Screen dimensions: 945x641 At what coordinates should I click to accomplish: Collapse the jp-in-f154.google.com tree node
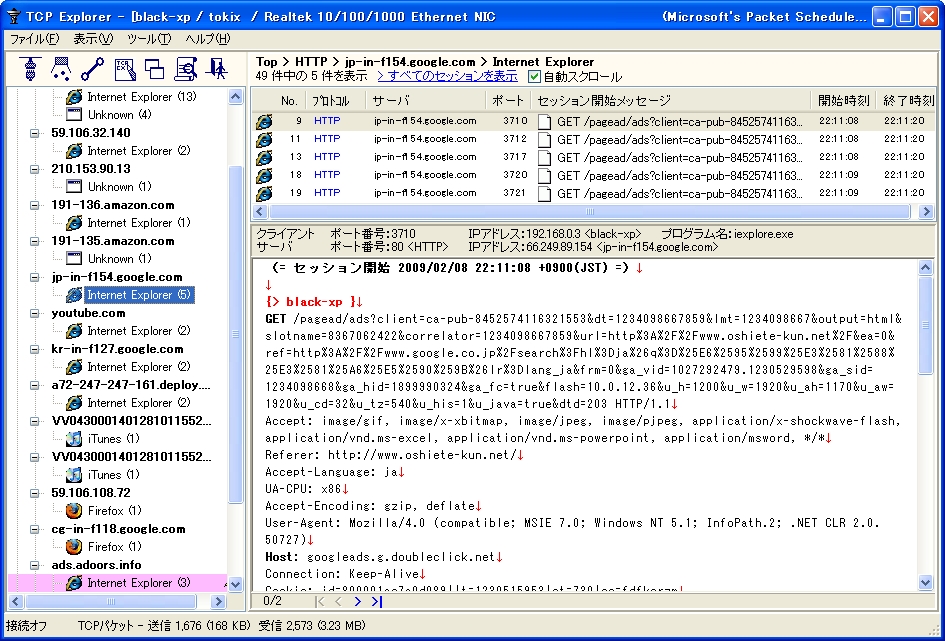(34, 278)
